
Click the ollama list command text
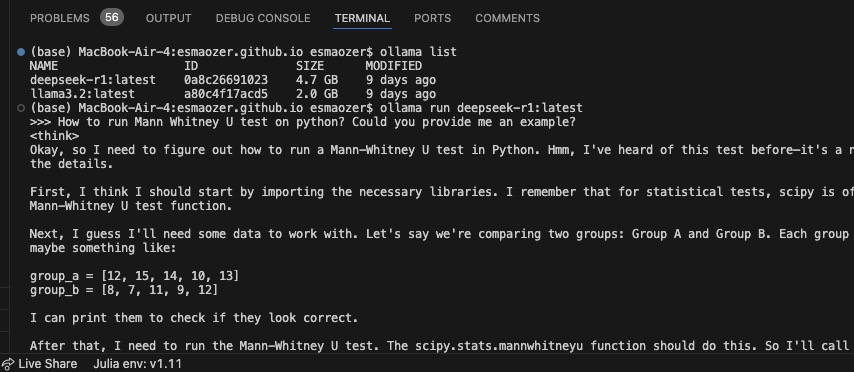[418, 52]
